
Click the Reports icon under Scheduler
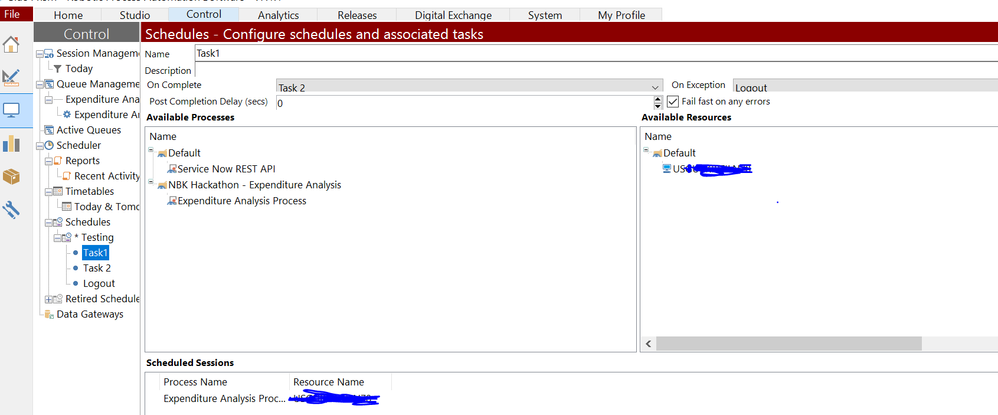[x=58, y=161]
